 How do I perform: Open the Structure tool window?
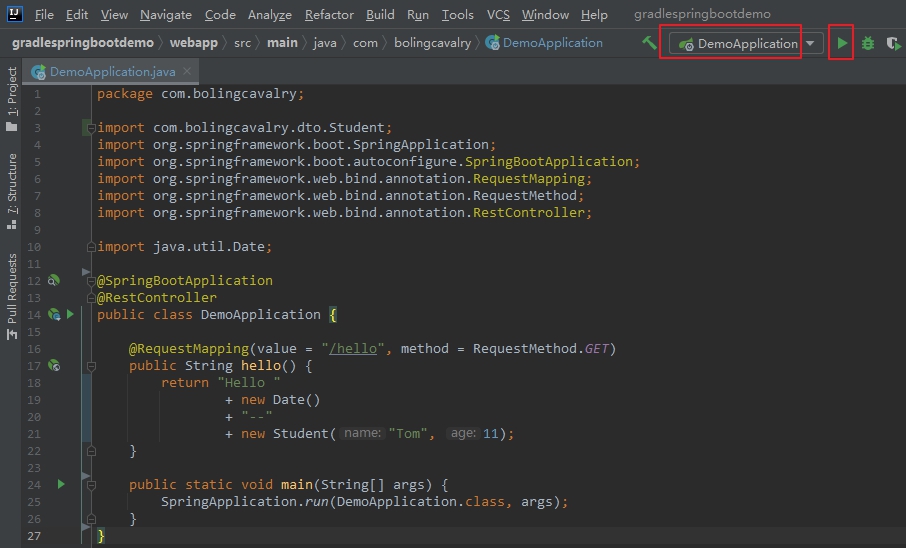[x=12, y=191]
